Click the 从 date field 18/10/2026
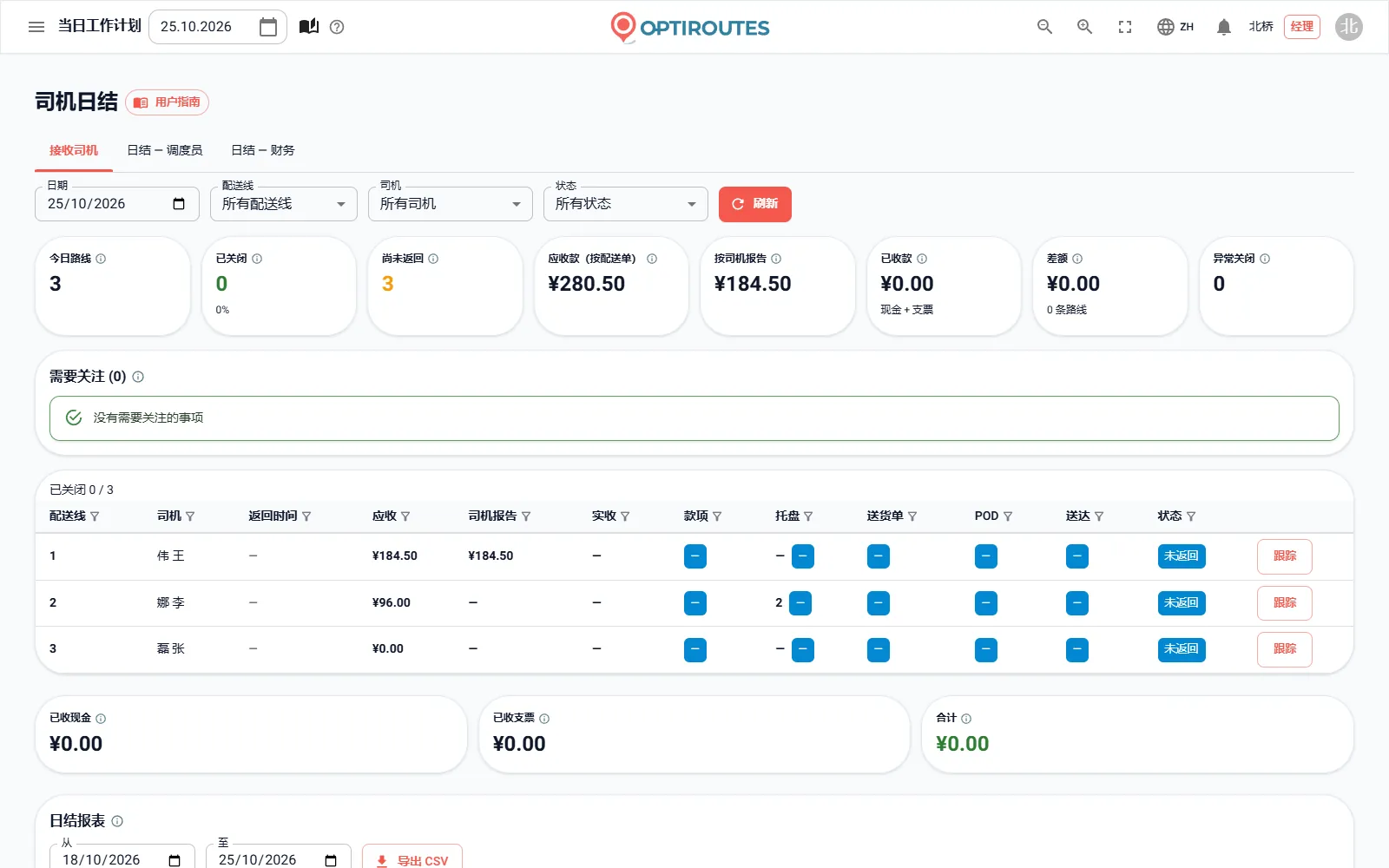 pyautogui.click(x=122, y=859)
